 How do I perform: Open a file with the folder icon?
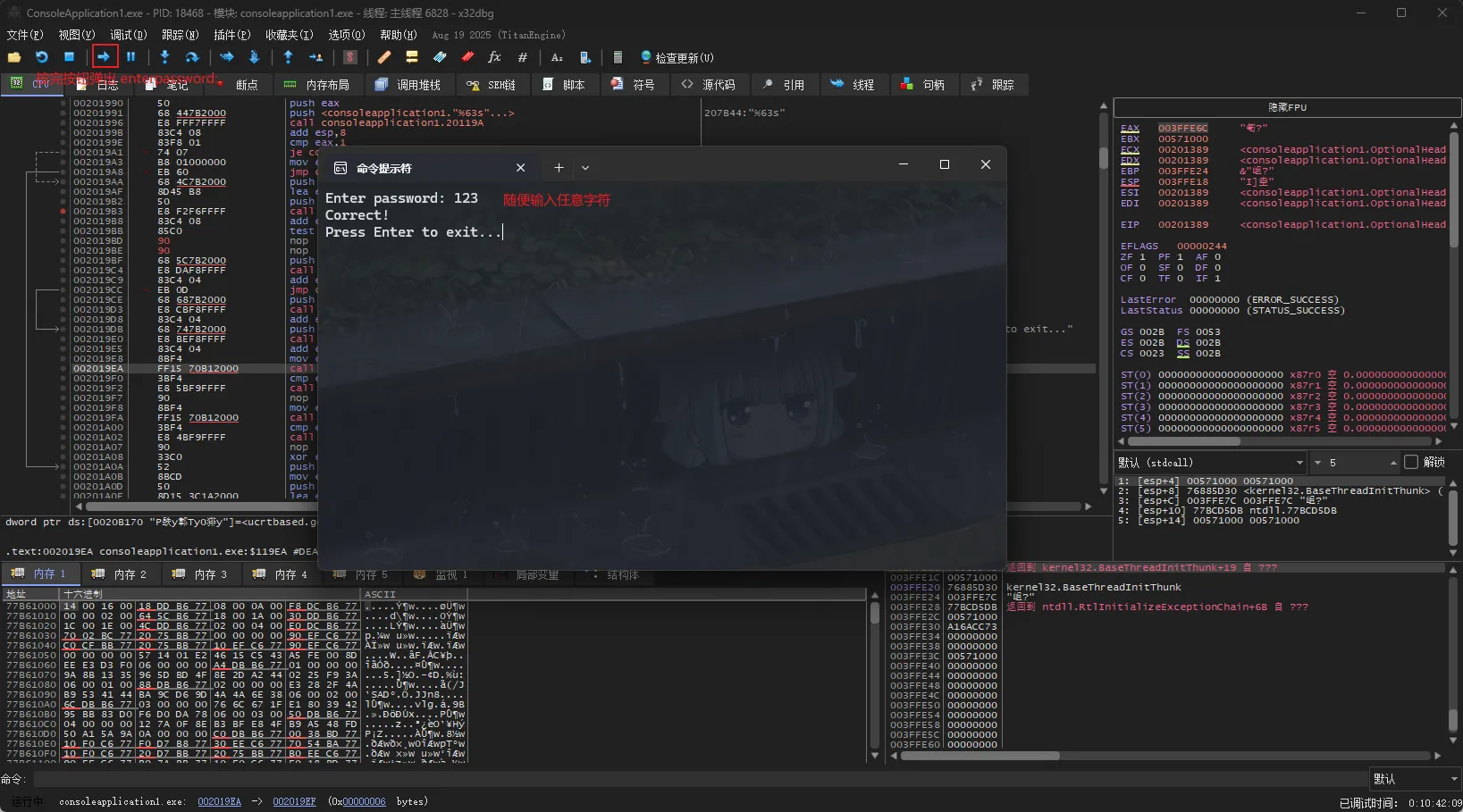[x=14, y=57]
